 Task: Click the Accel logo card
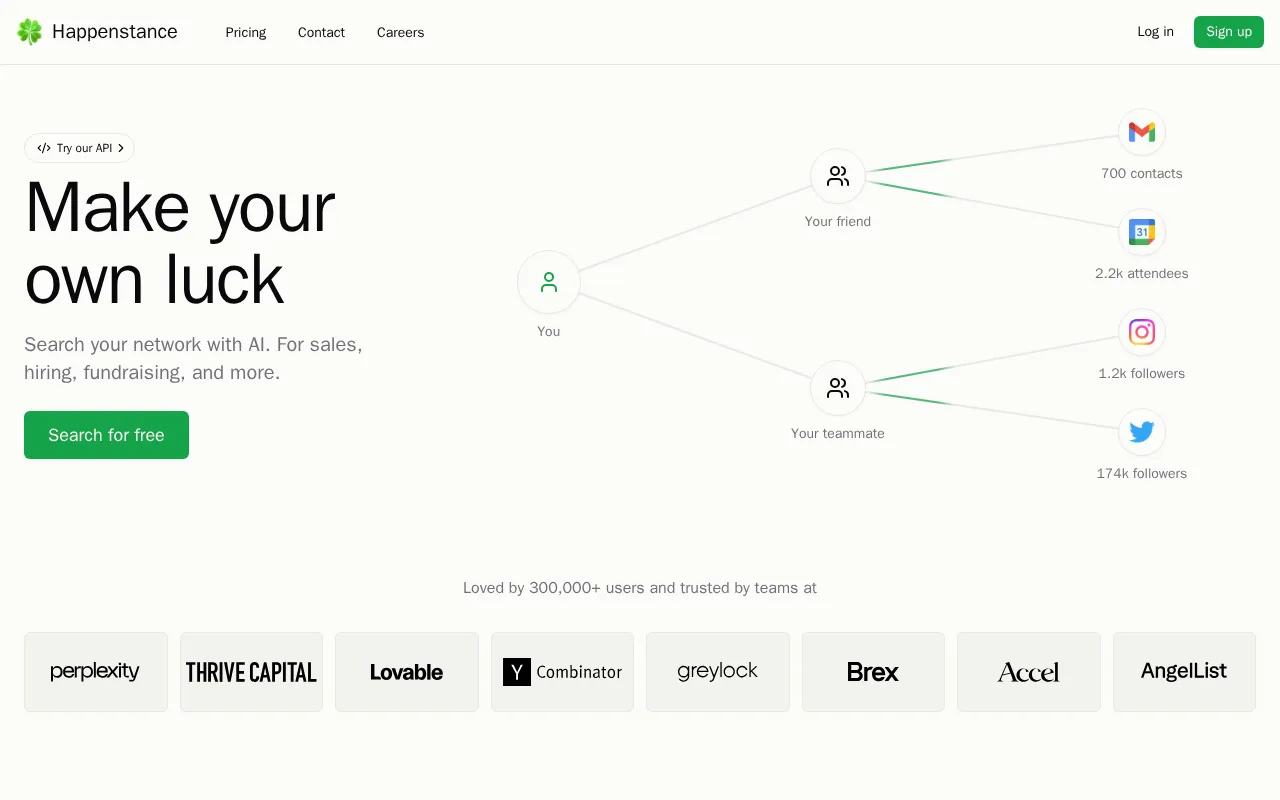tap(1029, 672)
